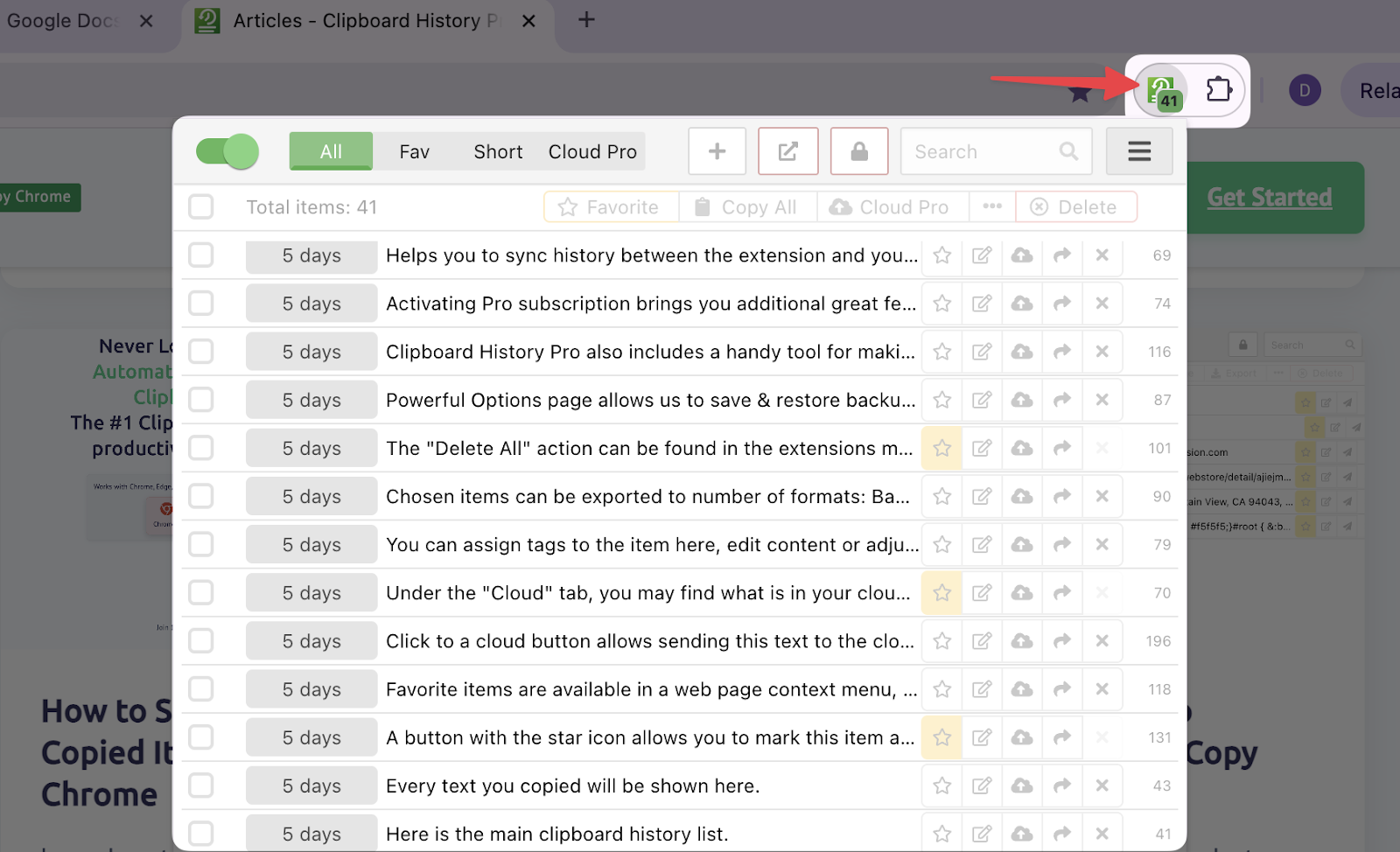This screenshot has height=852, width=1400.
Task: Select the Articles - Clipboard History browser tab
Action: tap(367, 21)
